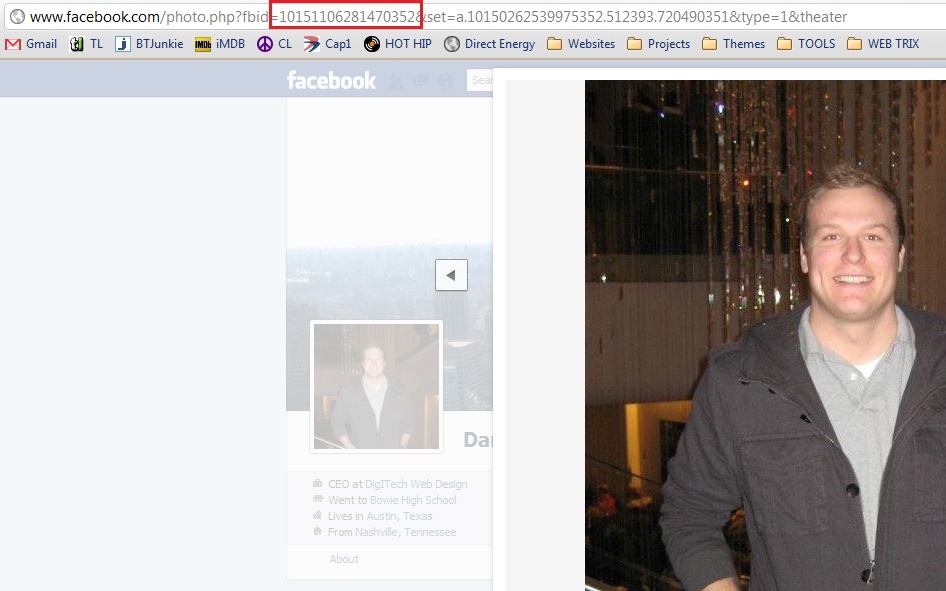Open the WEB TRIX bookmark folder
The image size is (946, 591).
pos(883,44)
